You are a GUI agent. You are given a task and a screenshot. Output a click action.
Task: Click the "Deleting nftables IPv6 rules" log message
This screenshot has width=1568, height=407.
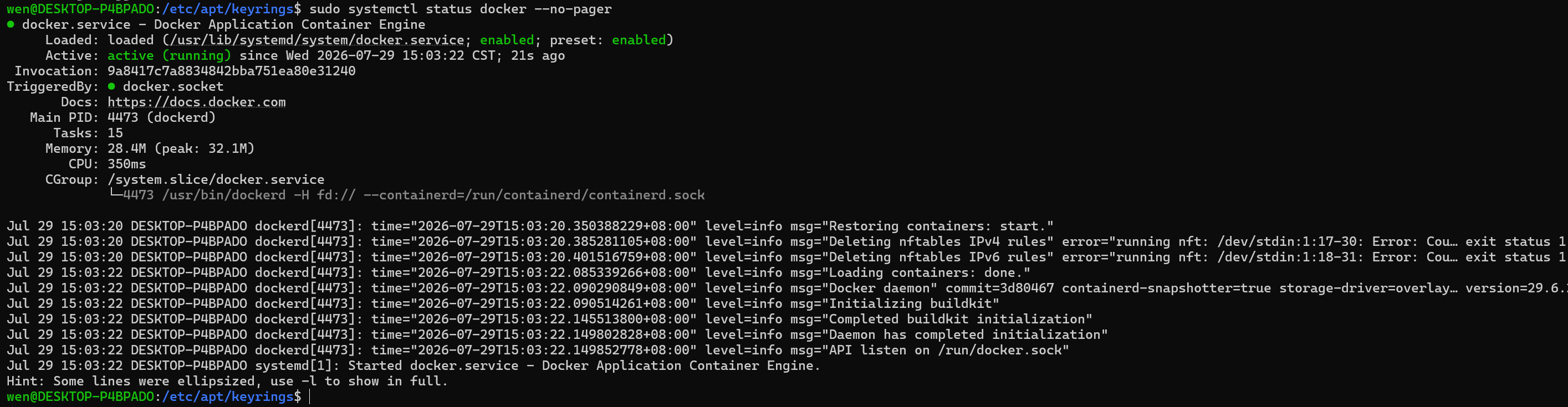point(937,257)
